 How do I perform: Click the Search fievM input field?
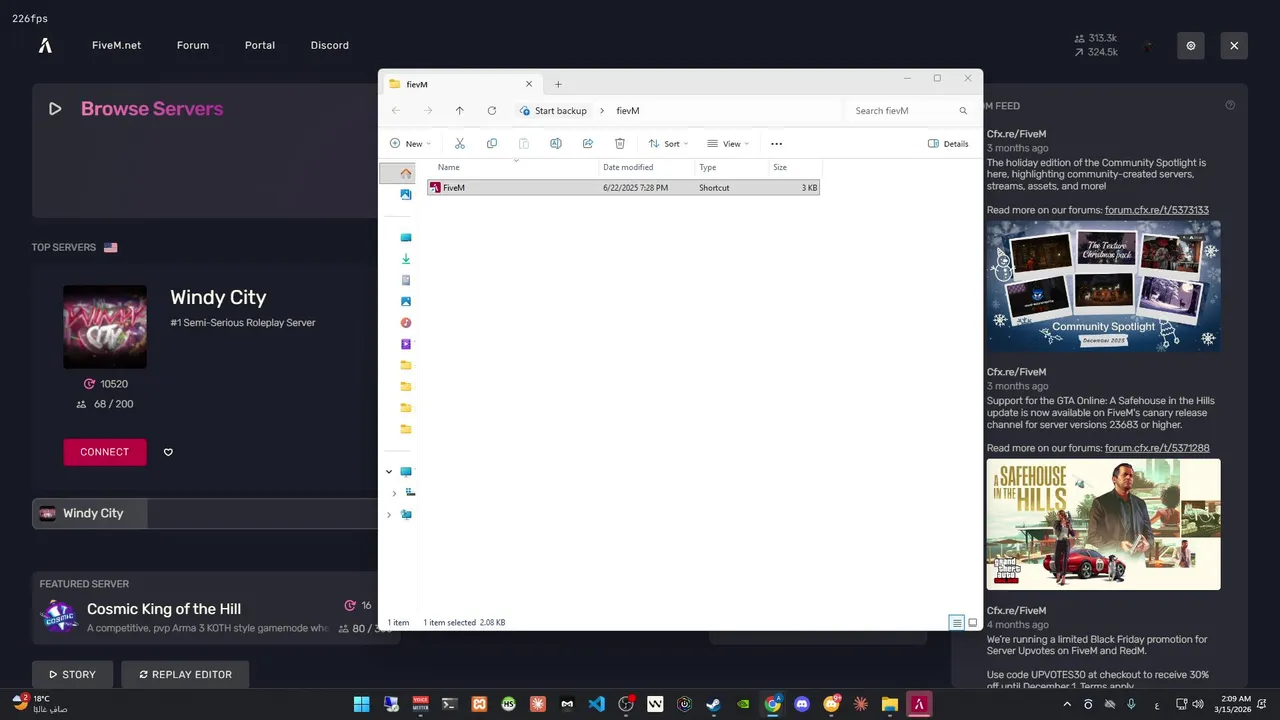pyautogui.click(x=911, y=111)
